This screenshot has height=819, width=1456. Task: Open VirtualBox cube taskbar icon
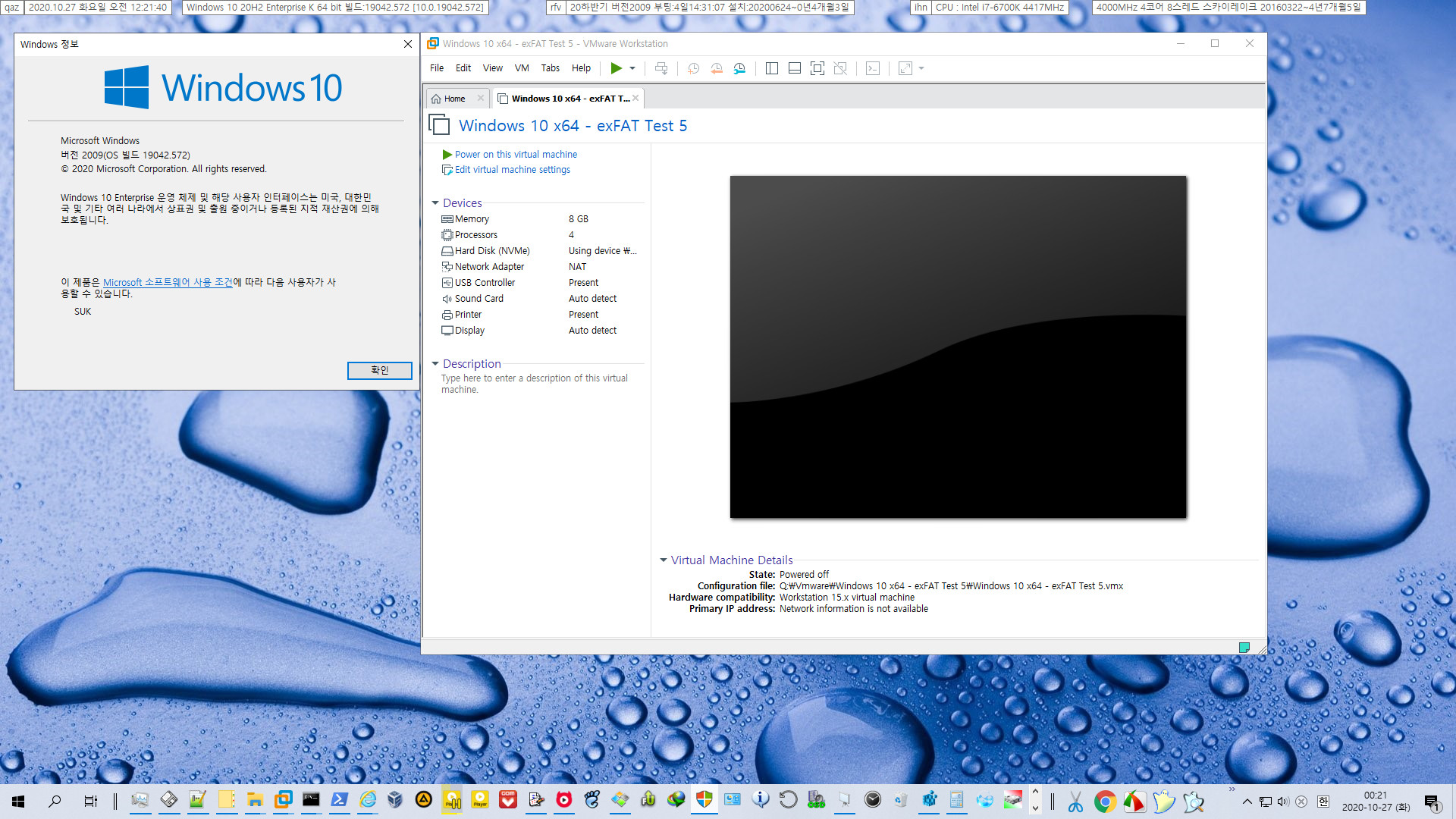click(x=395, y=800)
